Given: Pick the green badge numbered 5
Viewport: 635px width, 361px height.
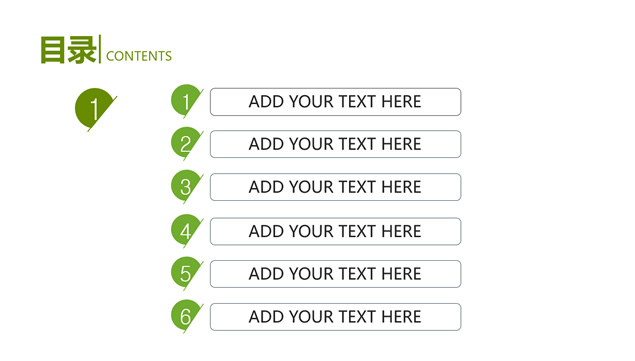Looking at the screenshot, I should (187, 273).
